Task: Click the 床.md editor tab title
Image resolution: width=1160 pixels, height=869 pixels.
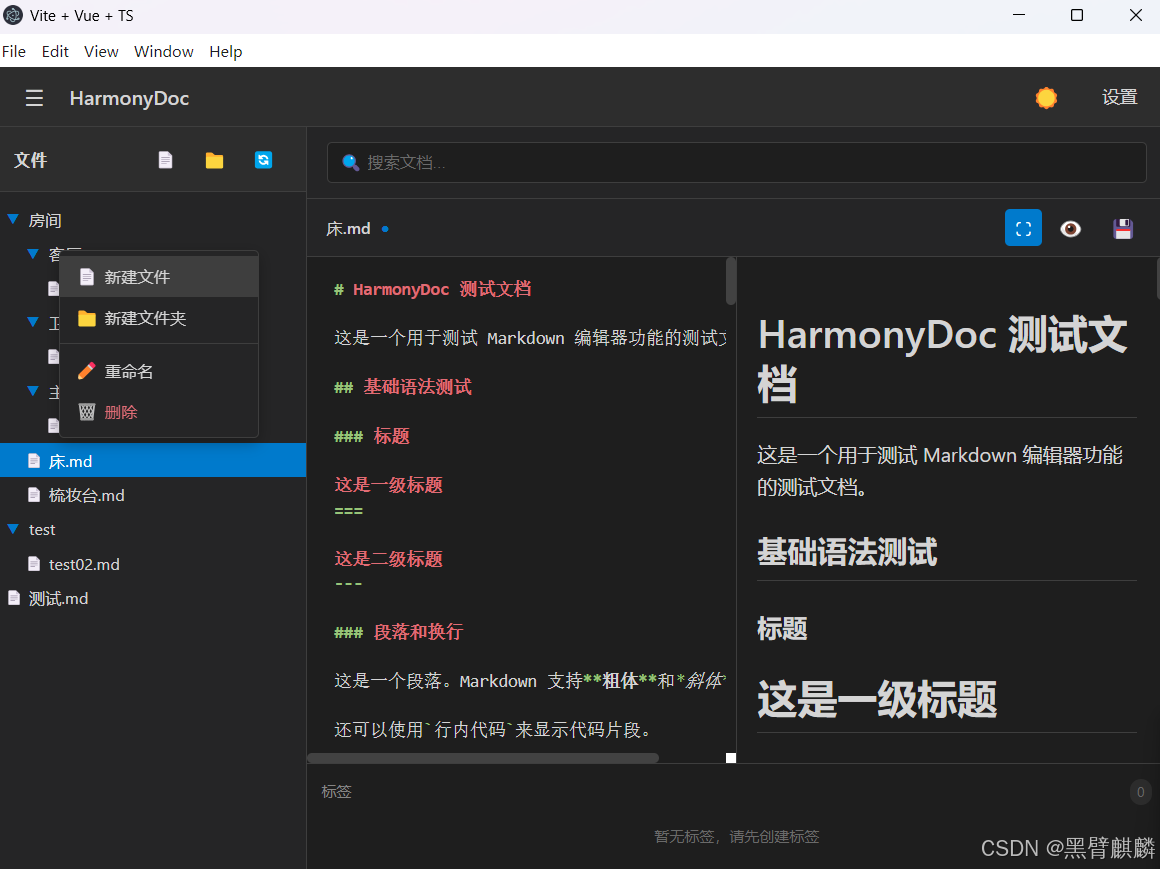Action: (x=348, y=229)
